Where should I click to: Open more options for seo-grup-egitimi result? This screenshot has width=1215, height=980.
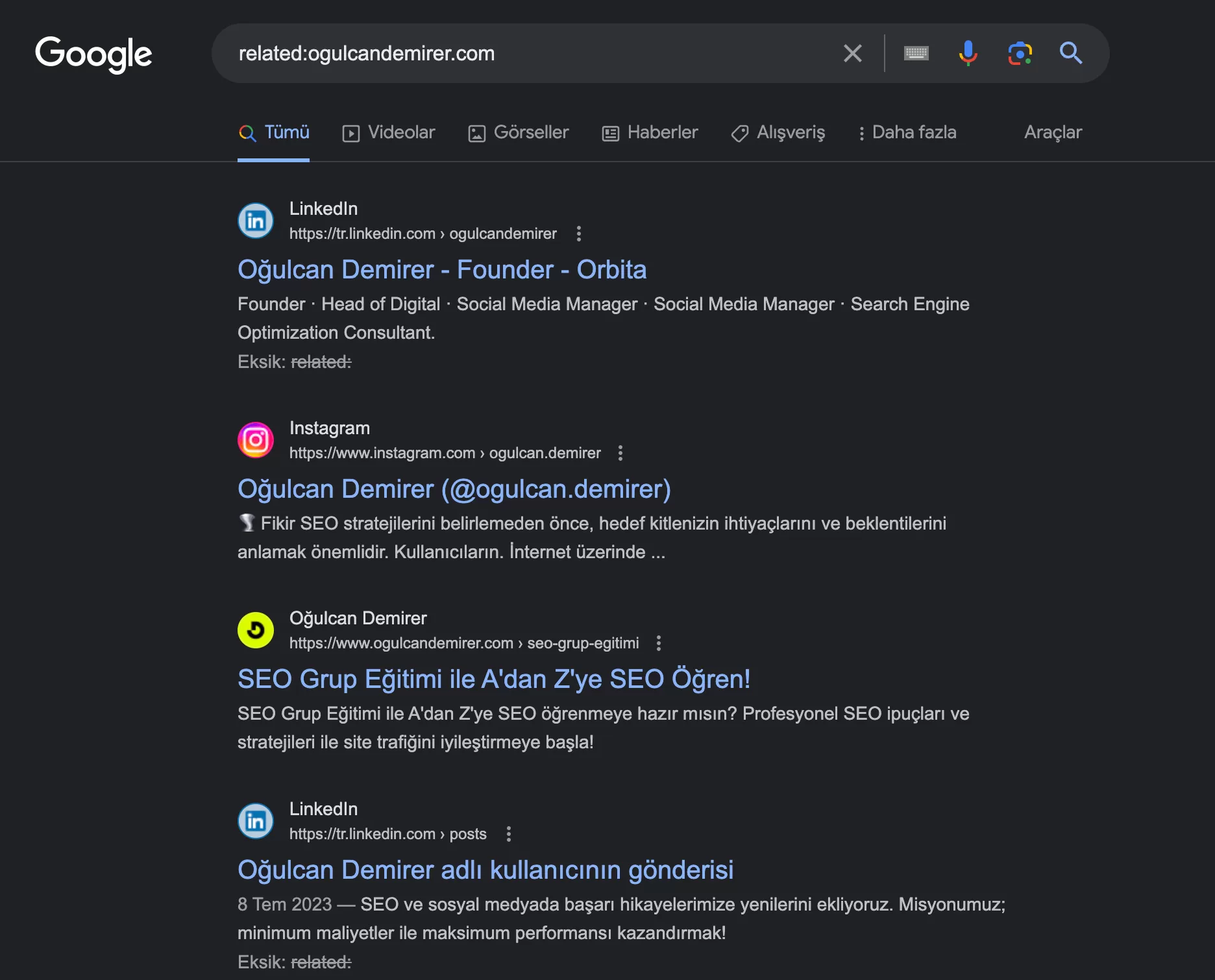point(659,643)
